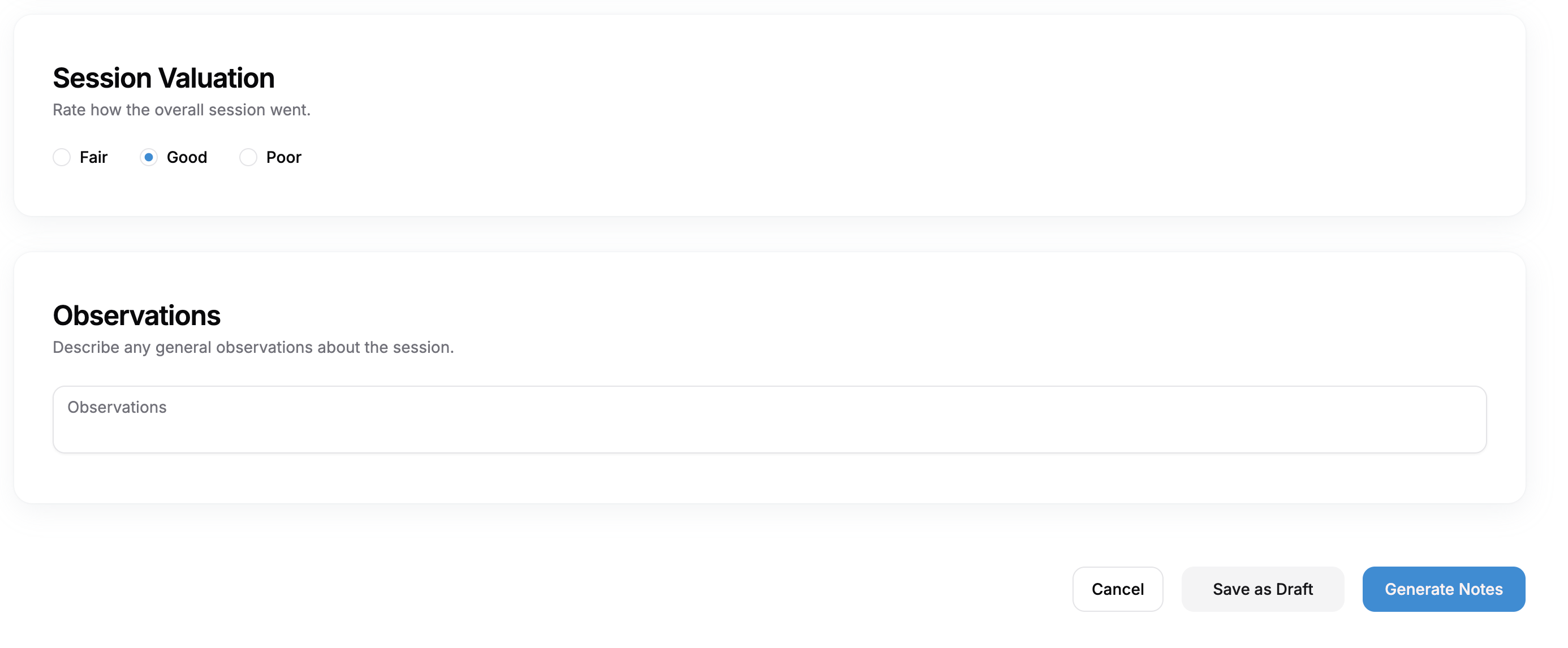The image size is (1568, 648).
Task: Click the selected Good radio button circle
Action: (x=149, y=157)
